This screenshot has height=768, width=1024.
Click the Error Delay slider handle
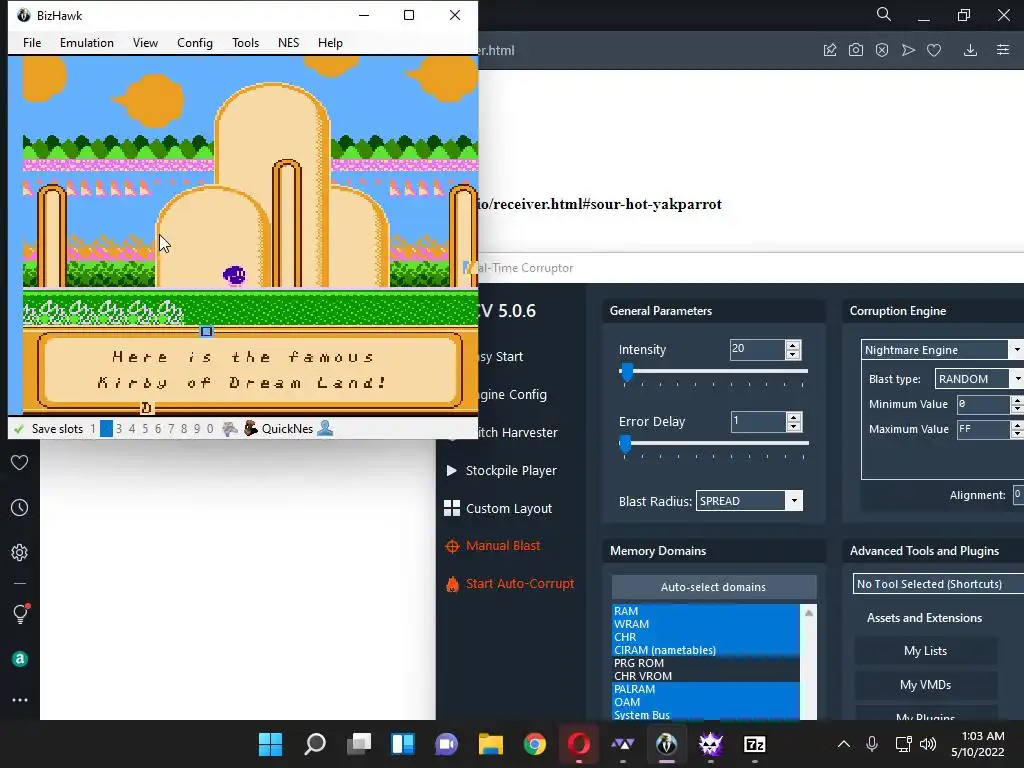[x=626, y=444]
